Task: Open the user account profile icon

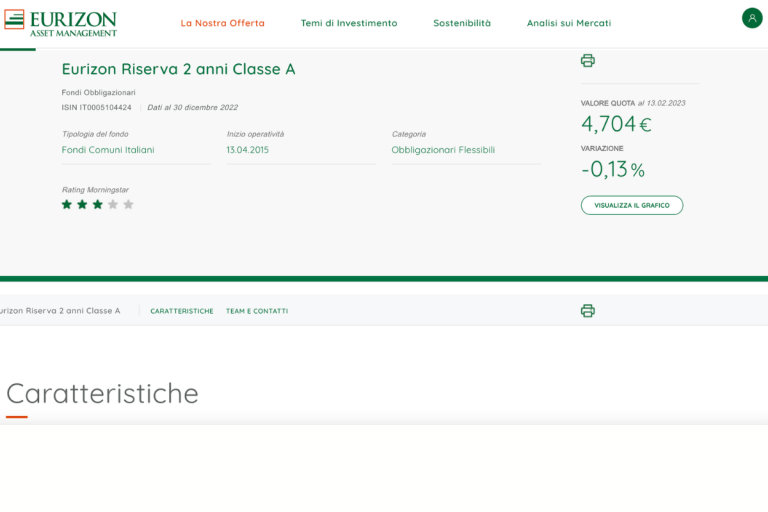Action: (x=752, y=18)
